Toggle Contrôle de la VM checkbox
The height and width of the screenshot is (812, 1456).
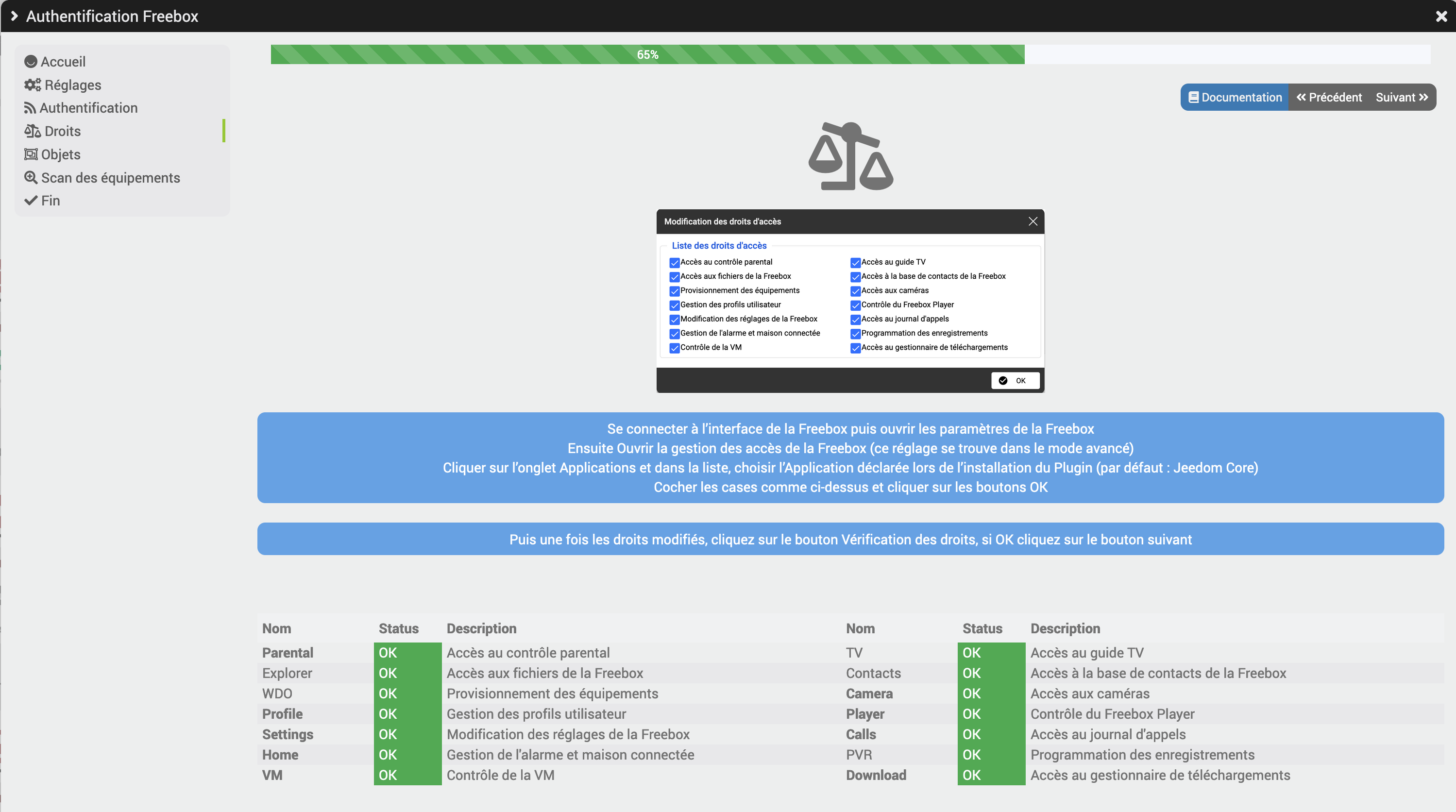[674, 348]
